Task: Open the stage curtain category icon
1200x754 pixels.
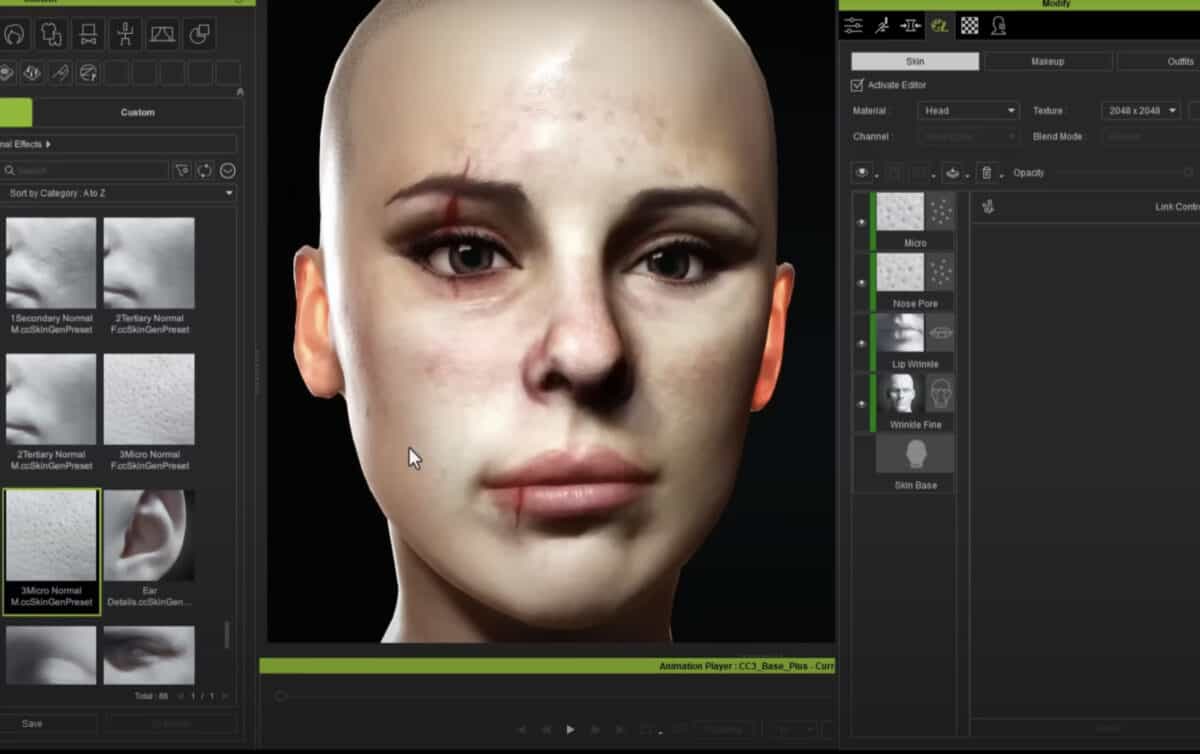Action: (163, 35)
